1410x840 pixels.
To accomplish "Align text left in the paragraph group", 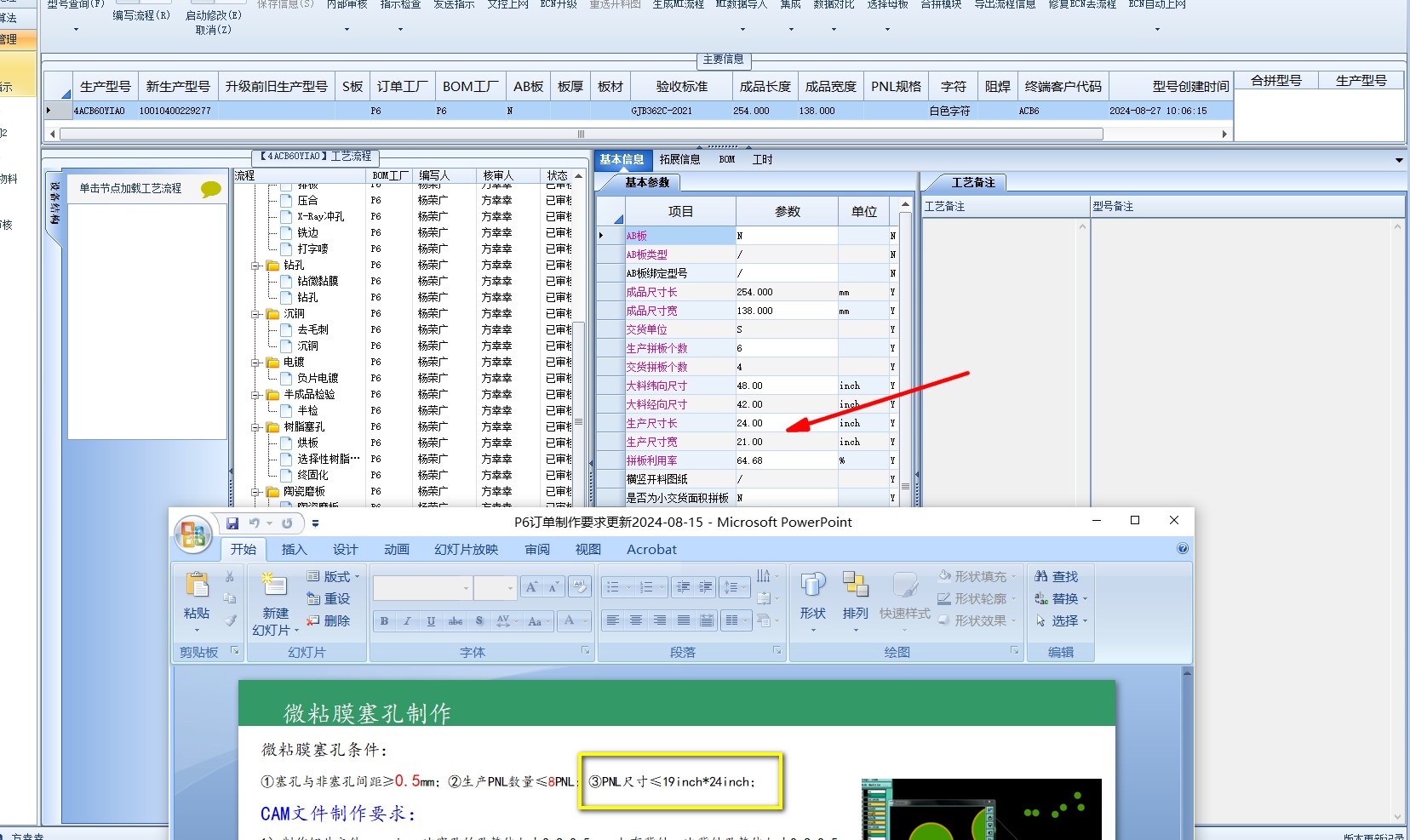I will coord(613,620).
